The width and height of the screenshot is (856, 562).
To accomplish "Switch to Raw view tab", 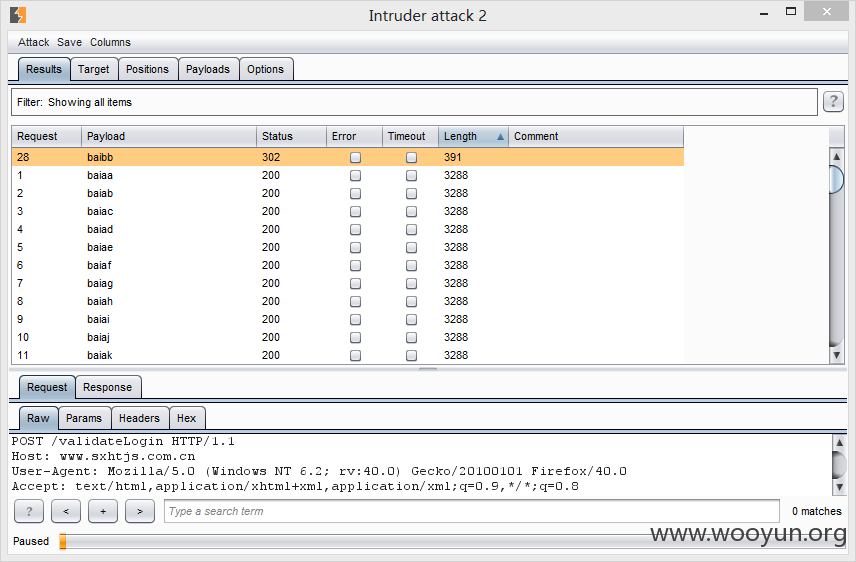I will click(x=38, y=418).
